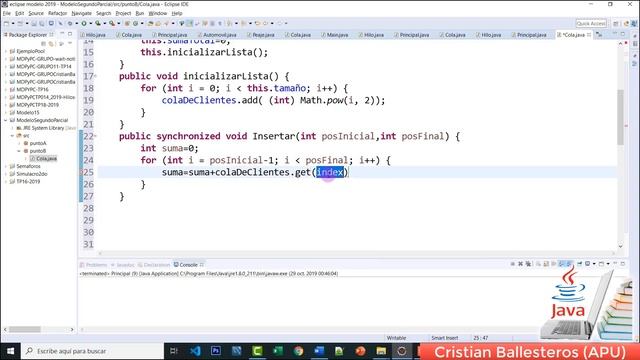Collapse the src folder in tree
Screen dimensions: 640x360
click(x=12, y=136)
